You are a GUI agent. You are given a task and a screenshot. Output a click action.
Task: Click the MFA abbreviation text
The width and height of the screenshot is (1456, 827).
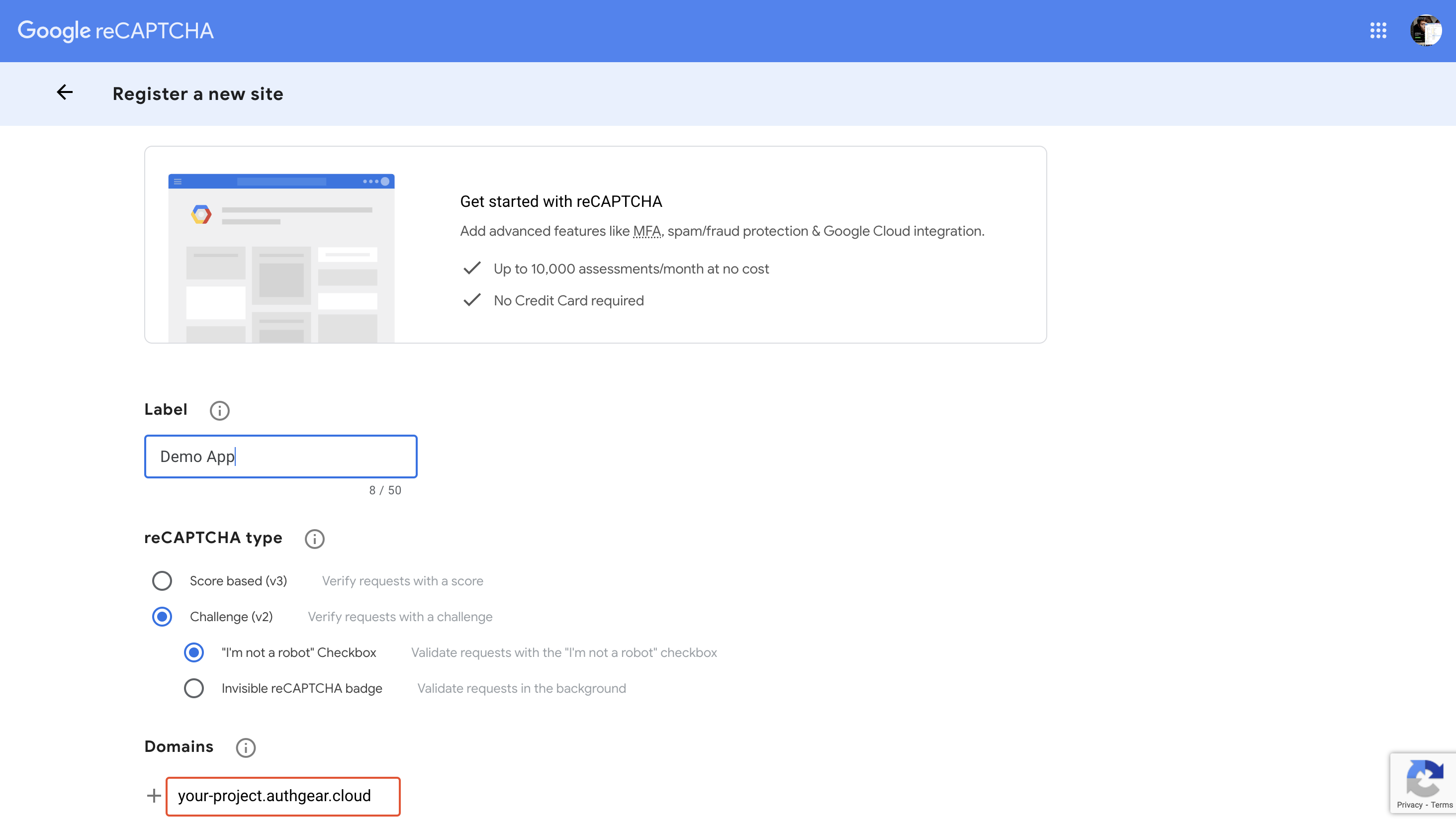coord(647,231)
